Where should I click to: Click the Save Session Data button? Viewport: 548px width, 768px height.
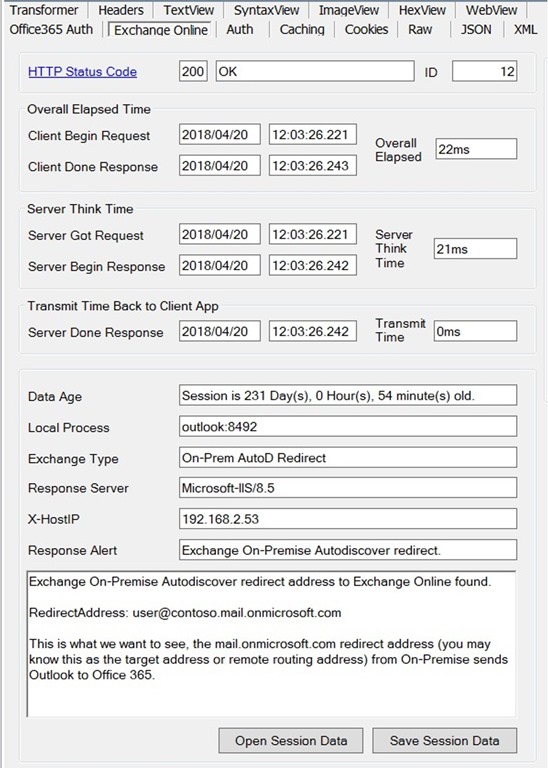click(445, 741)
